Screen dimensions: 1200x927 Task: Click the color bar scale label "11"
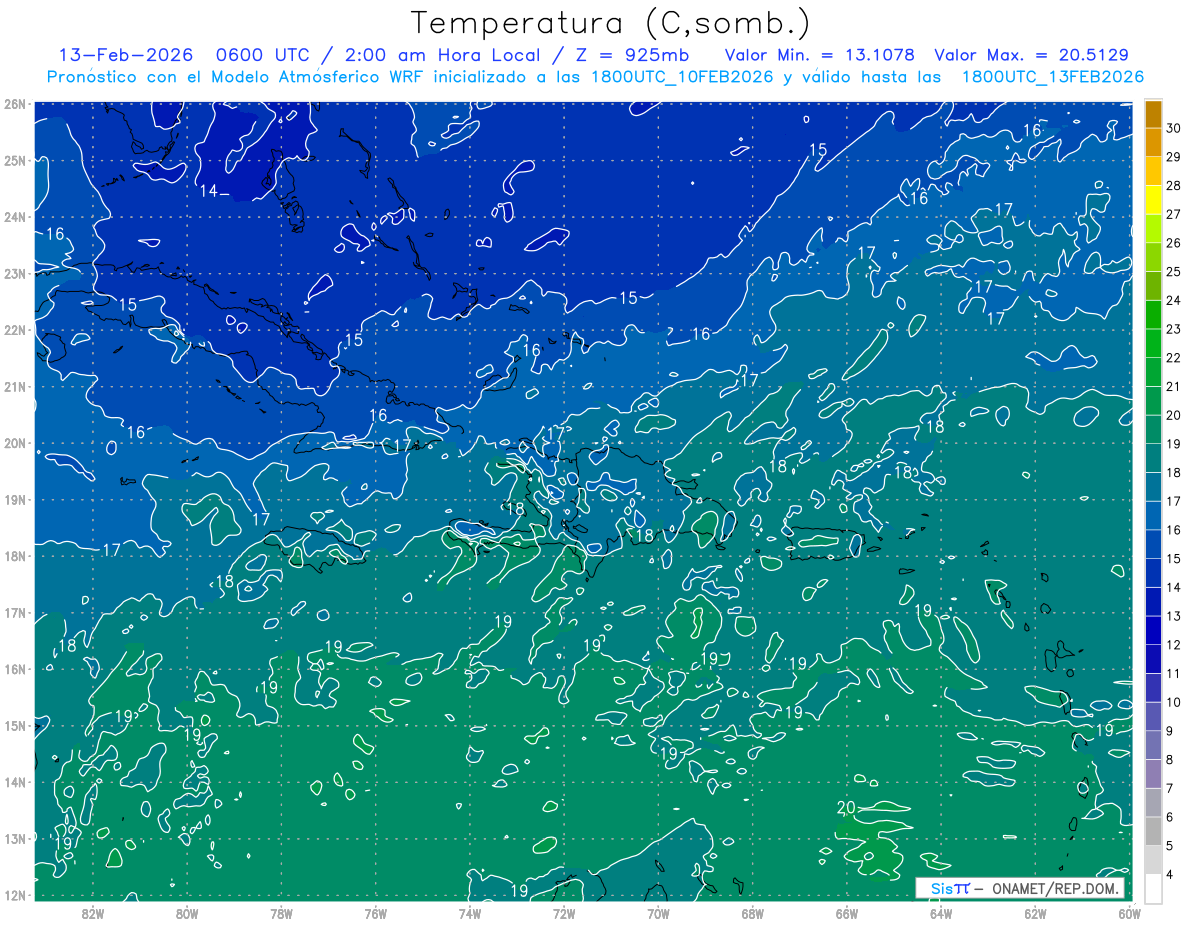[x=1174, y=673]
